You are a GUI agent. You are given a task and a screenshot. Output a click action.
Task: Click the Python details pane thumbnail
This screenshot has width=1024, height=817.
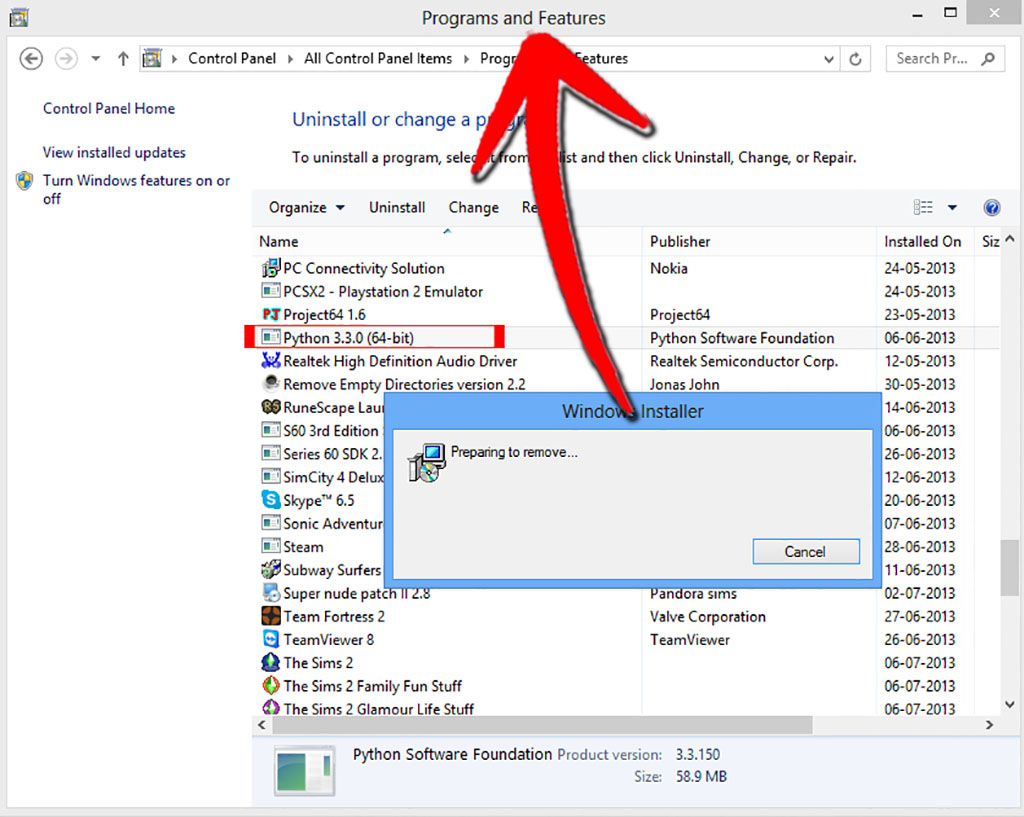point(304,771)
